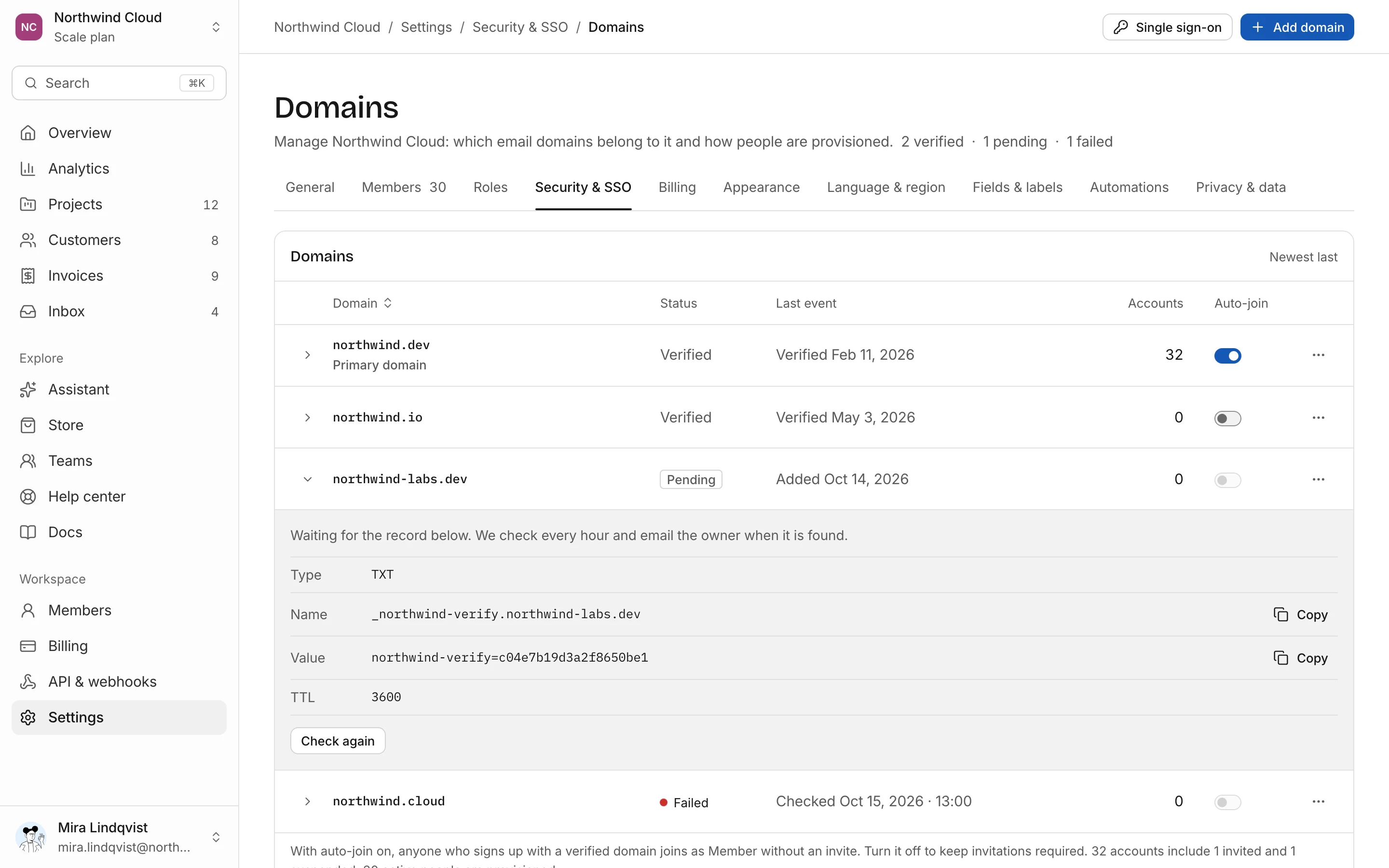Open Overview from the sidebar home icon

tap(27, 133)
